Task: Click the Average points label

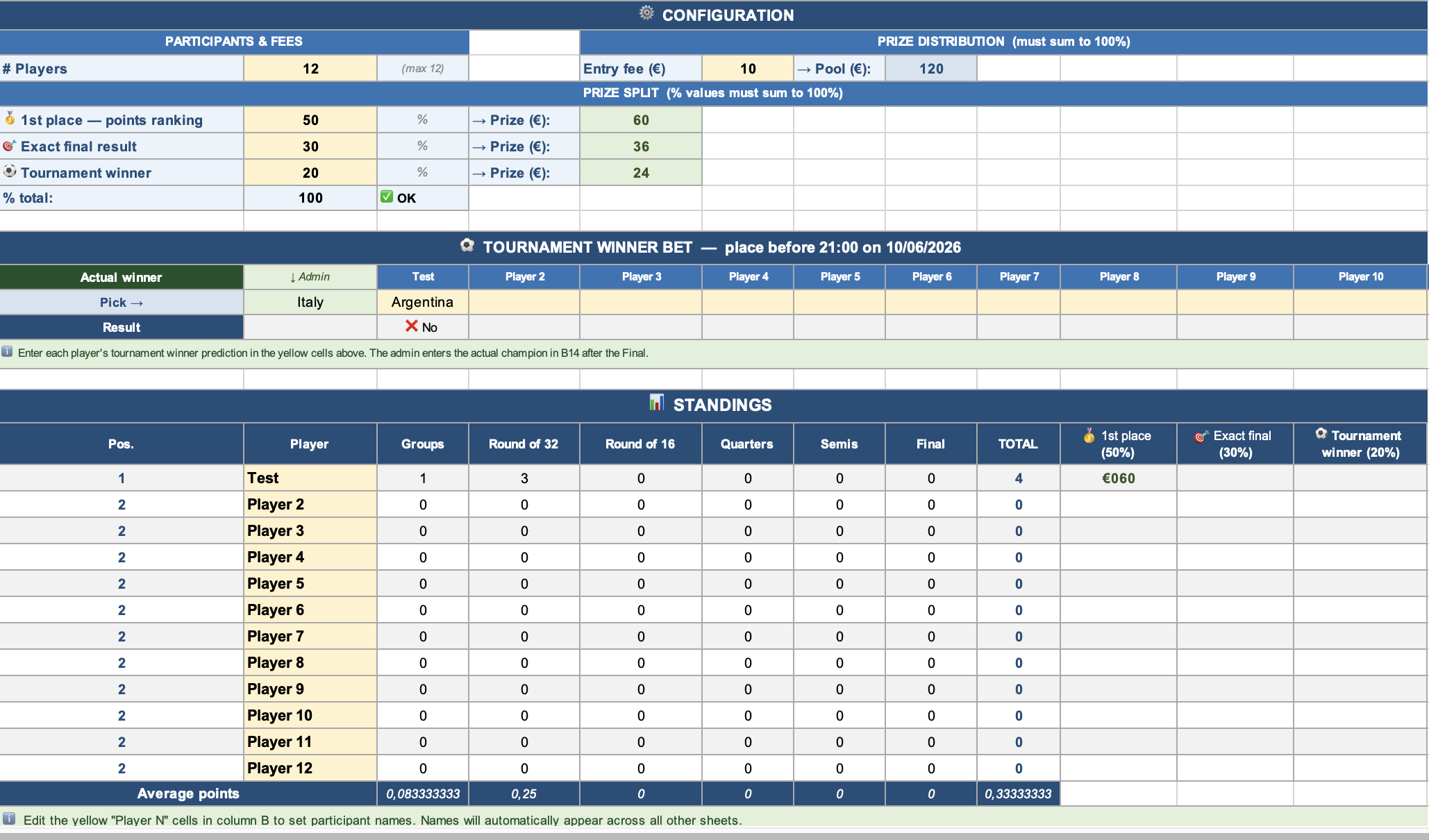Action: (188, 793)
